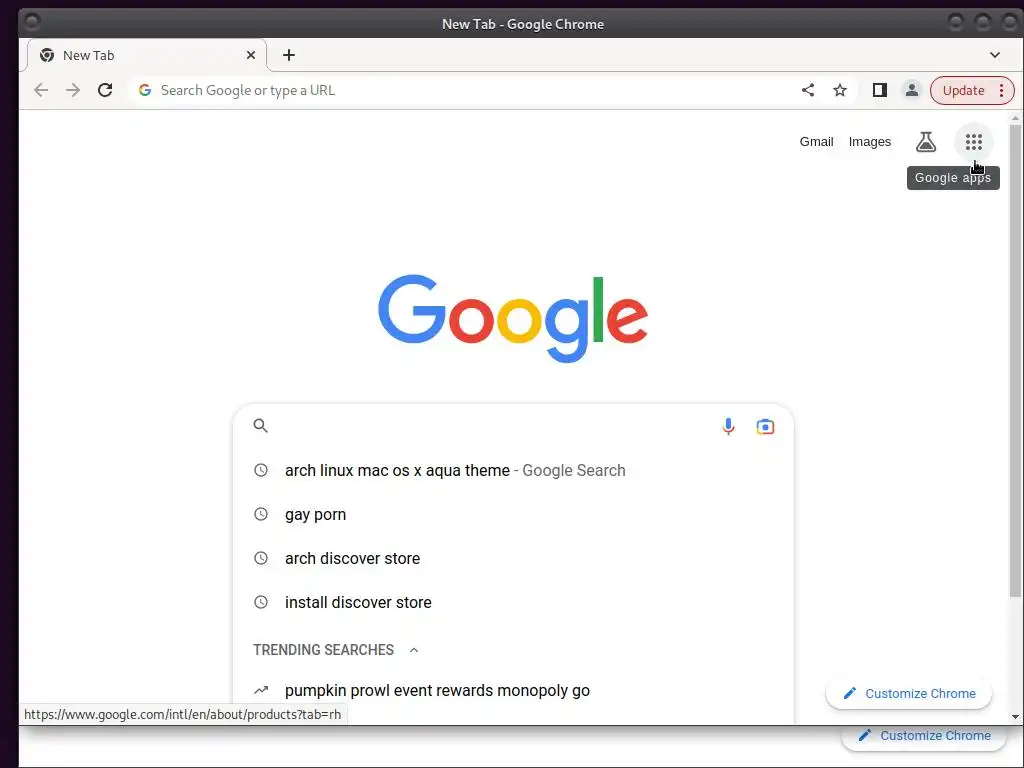Open Gmail link

click(816, 142)
